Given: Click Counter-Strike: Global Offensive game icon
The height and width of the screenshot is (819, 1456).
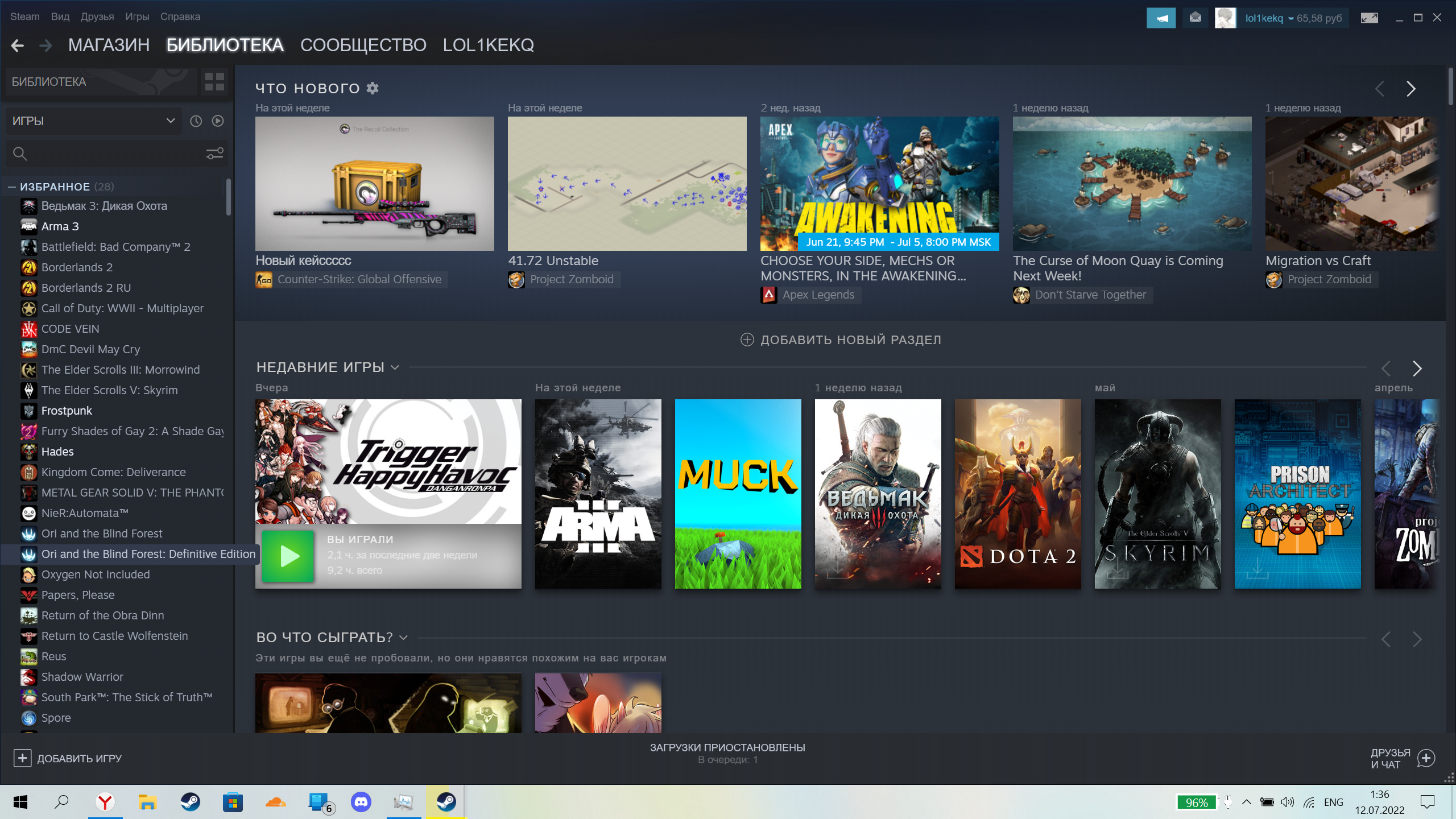Looking at the screenshot, I should click(x=264, y=280).
